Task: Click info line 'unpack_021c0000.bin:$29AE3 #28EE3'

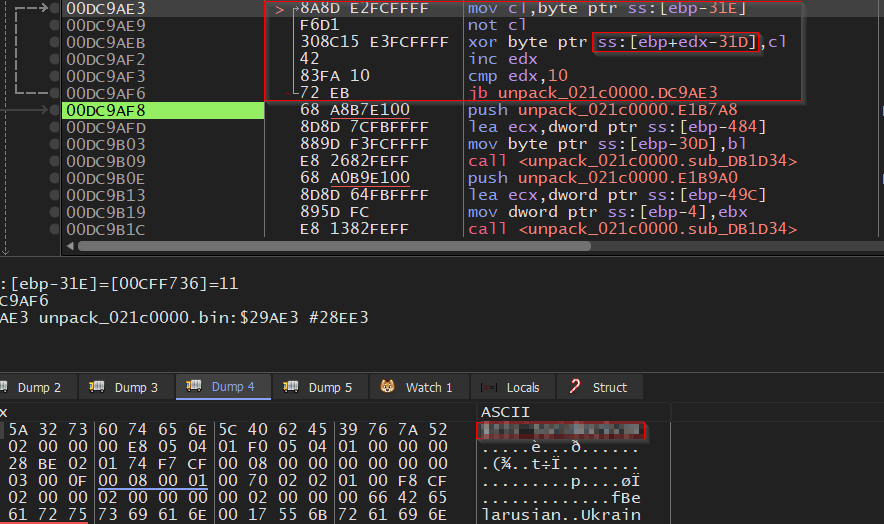Action: pos(204,318)
